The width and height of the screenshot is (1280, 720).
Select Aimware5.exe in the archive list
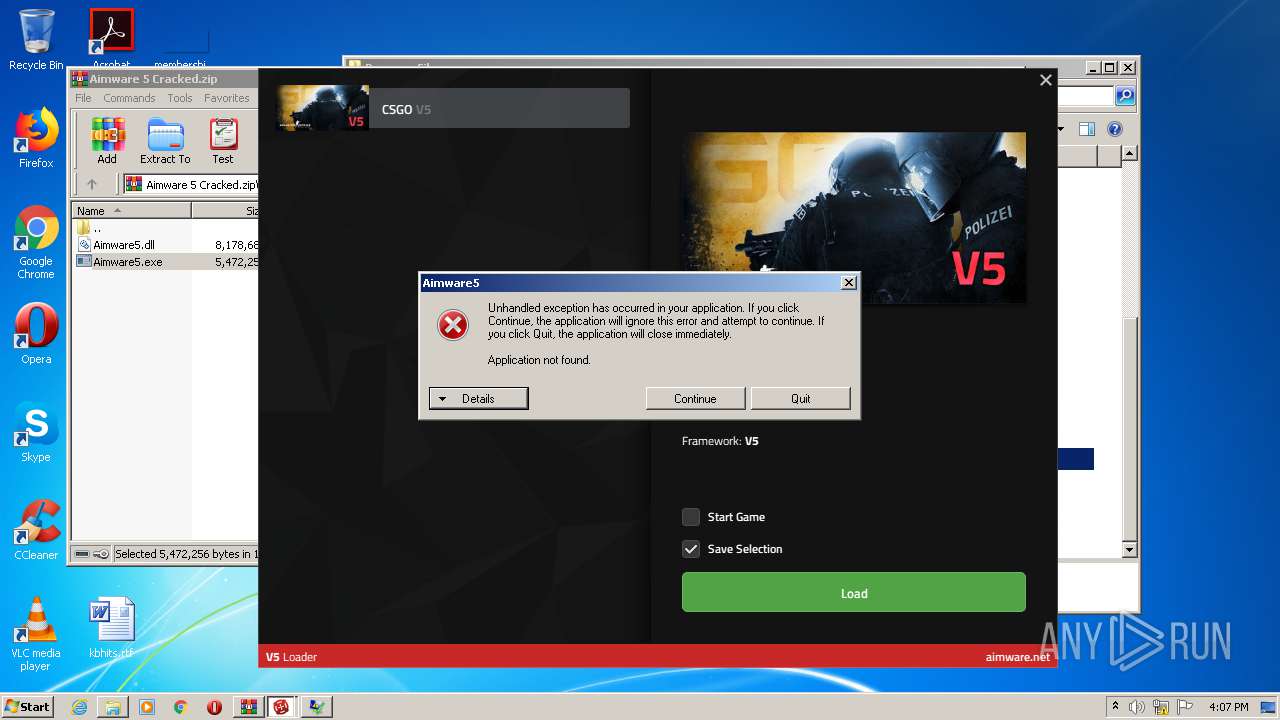[x=128, y=261]
